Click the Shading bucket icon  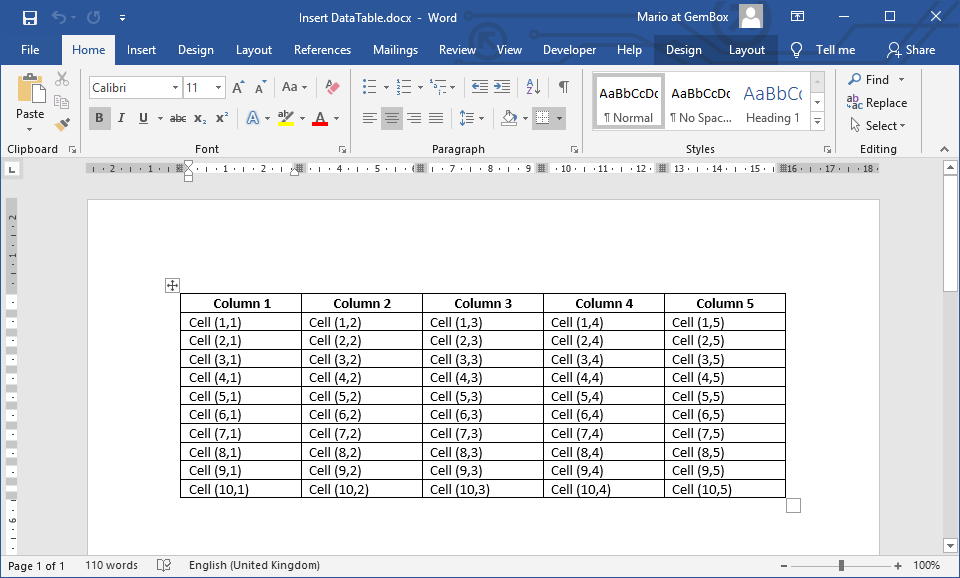pos(510,118)
